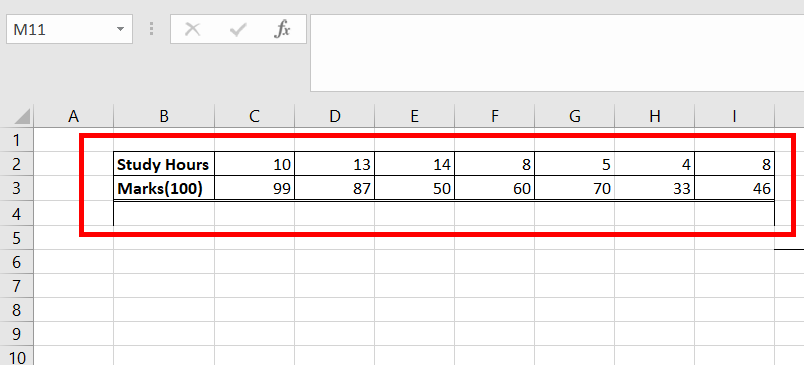This screenshot has height=365, width=804.
Task: Select the cell containing 4
Action: coord(654,164)
